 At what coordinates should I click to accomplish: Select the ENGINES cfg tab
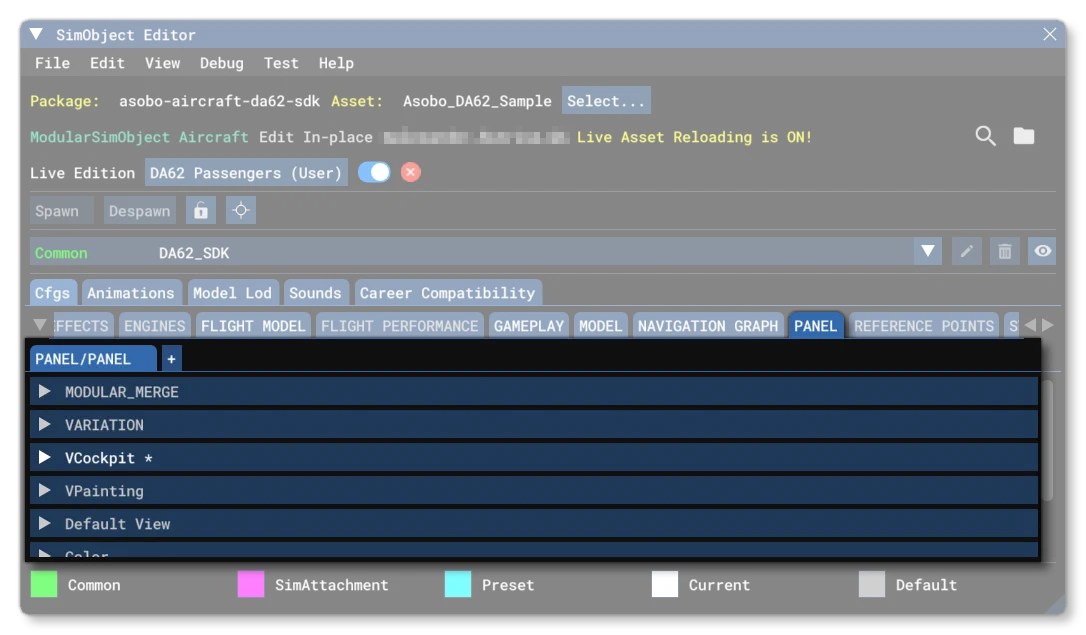(x=154, y=325)
